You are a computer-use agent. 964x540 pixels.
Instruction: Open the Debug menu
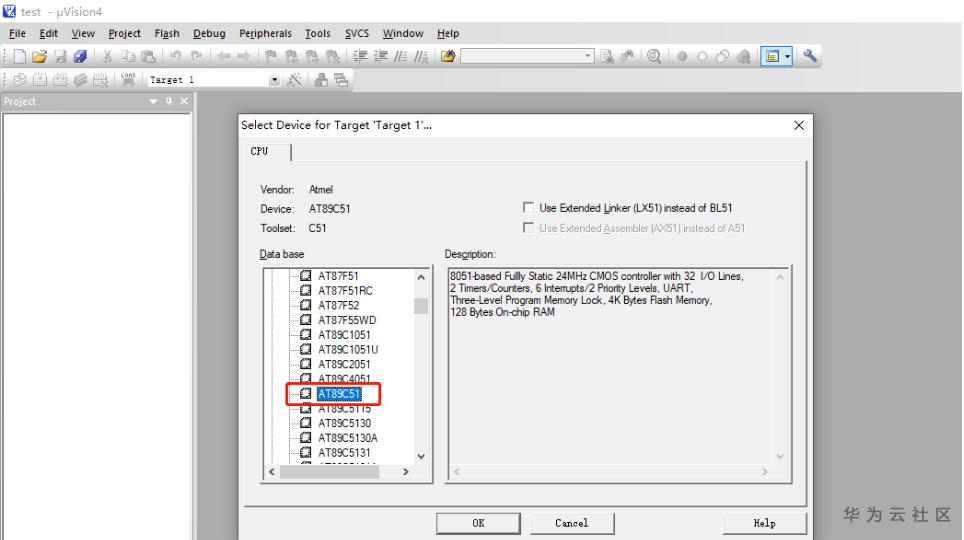pyautogui.click(x=209, y=33)
